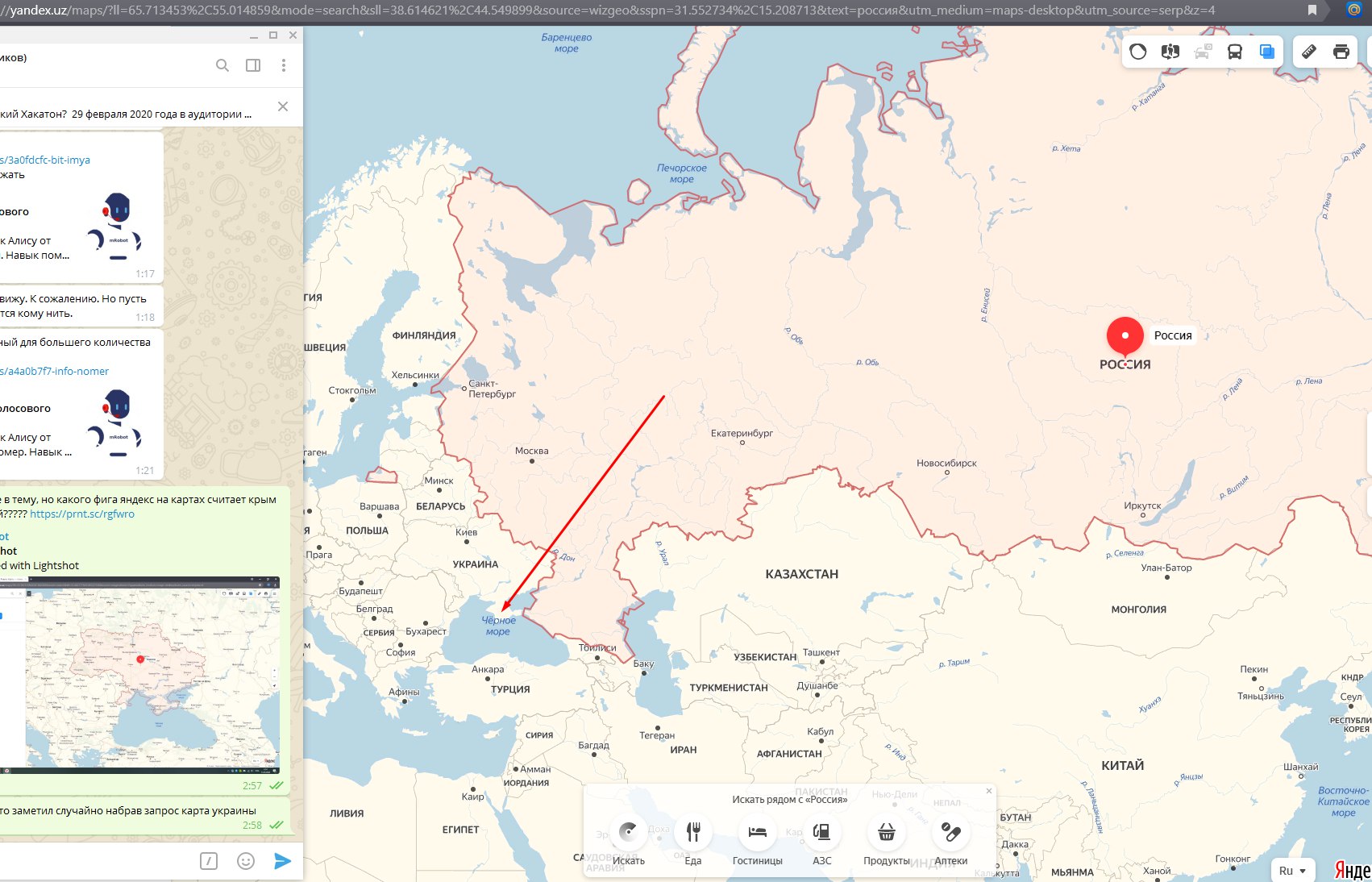
Task: Click the 'Искать рядом с «Россия»' heading
Action: click(x=790, y=800)
